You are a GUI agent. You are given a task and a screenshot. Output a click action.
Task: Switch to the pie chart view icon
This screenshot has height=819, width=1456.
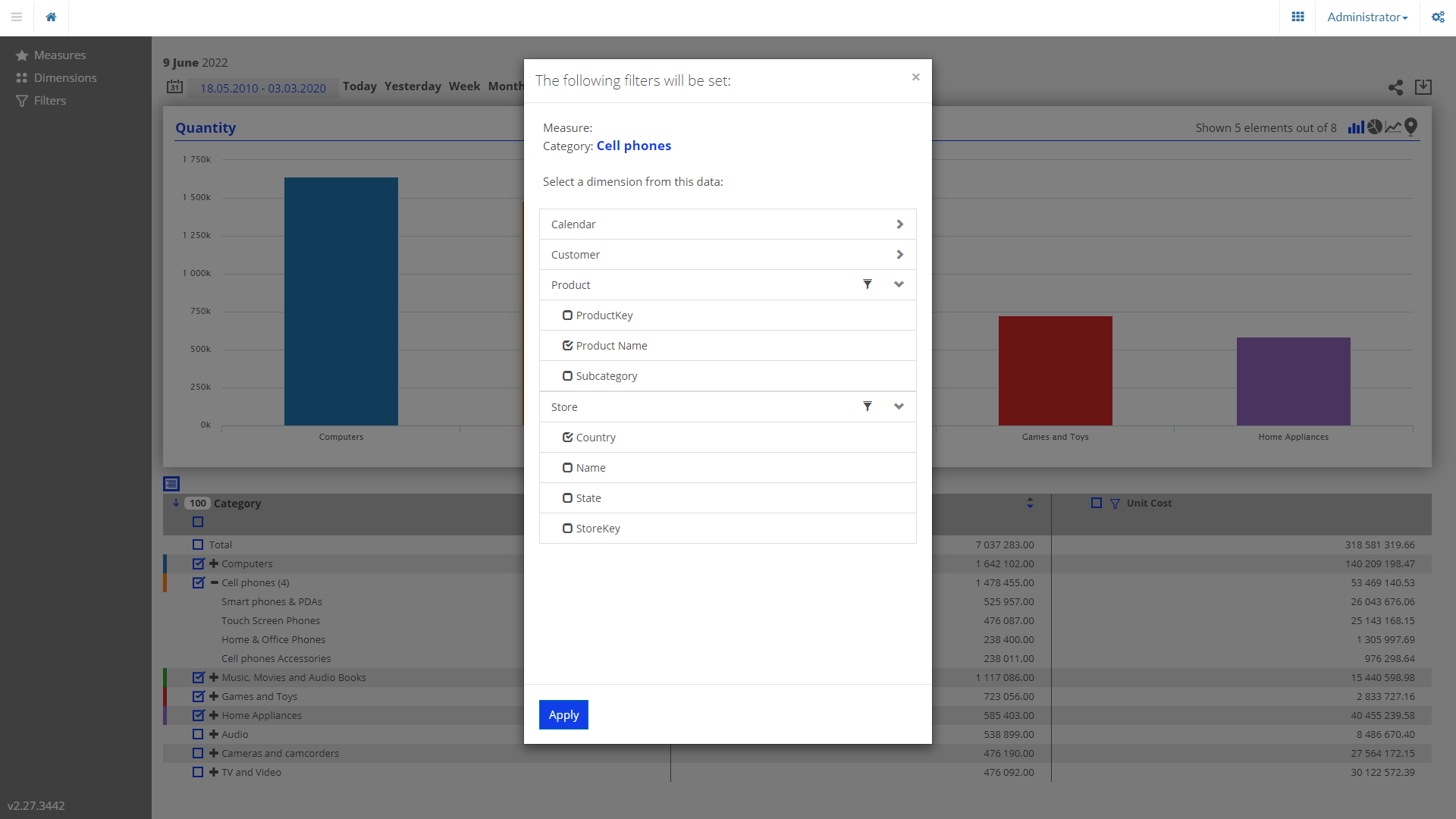coord(1375,127)
